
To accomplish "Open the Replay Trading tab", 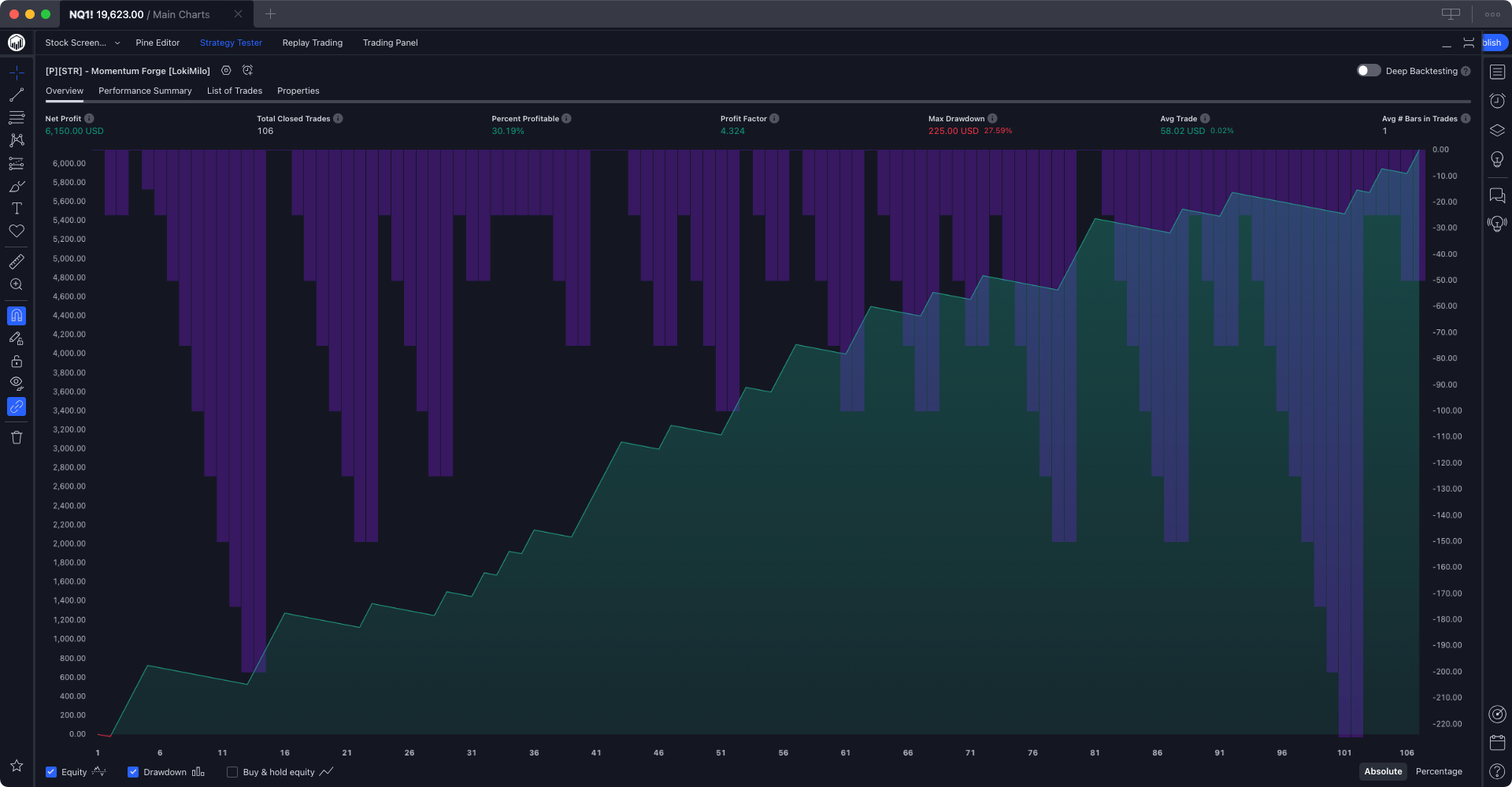I will (x=312, y=43).
